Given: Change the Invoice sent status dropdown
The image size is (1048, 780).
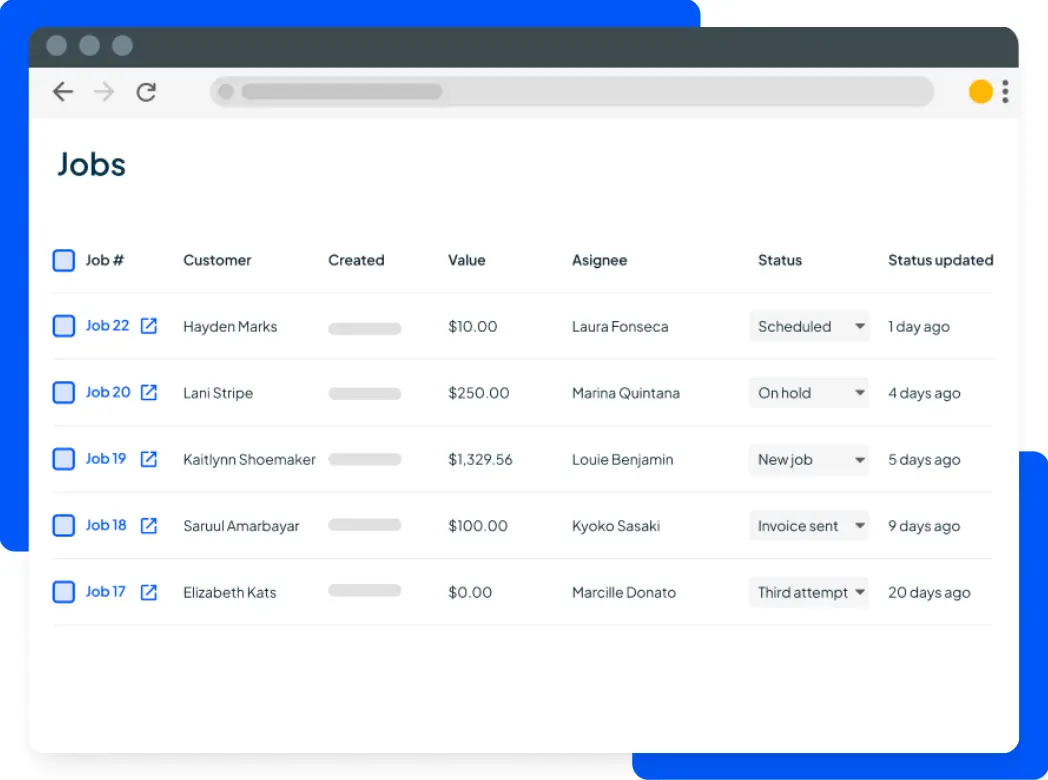Looking at the screenshot, I should click(809, 526).
